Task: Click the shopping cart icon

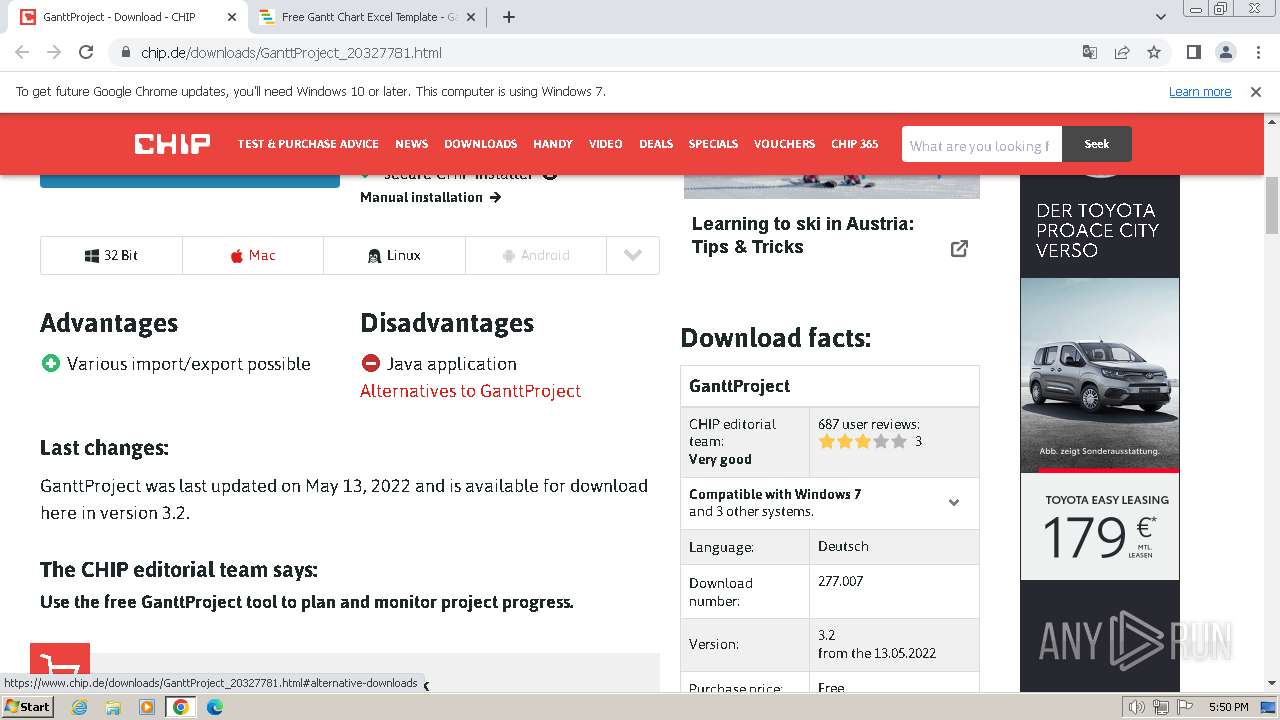Action: point(60,666)
